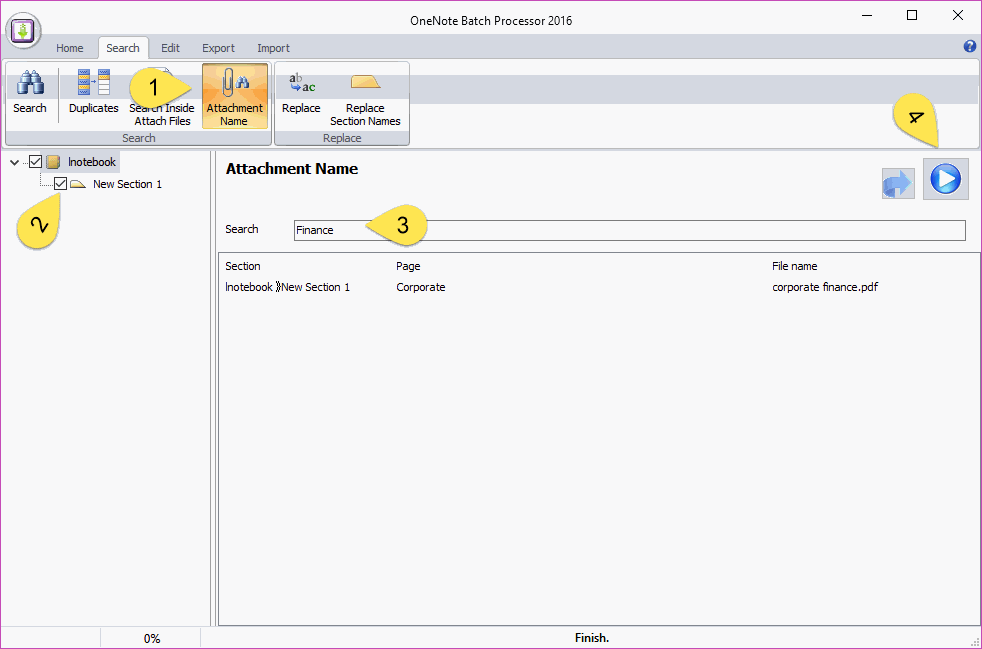Click the Search text field containing Finance
The width and height of the screenshot is (982, 649).
[629, 230]
